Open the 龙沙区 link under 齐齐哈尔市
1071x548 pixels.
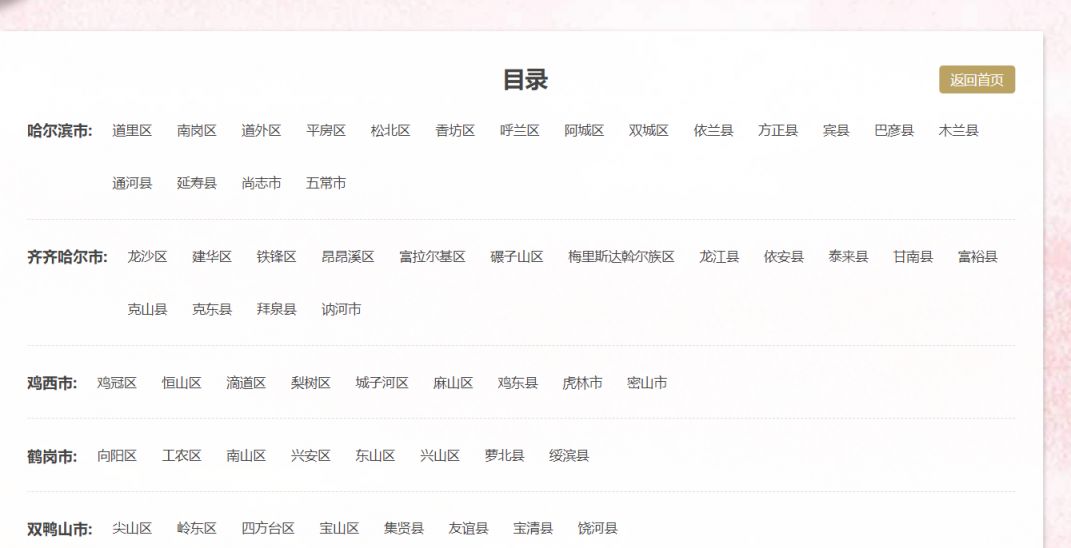(147, 257)
